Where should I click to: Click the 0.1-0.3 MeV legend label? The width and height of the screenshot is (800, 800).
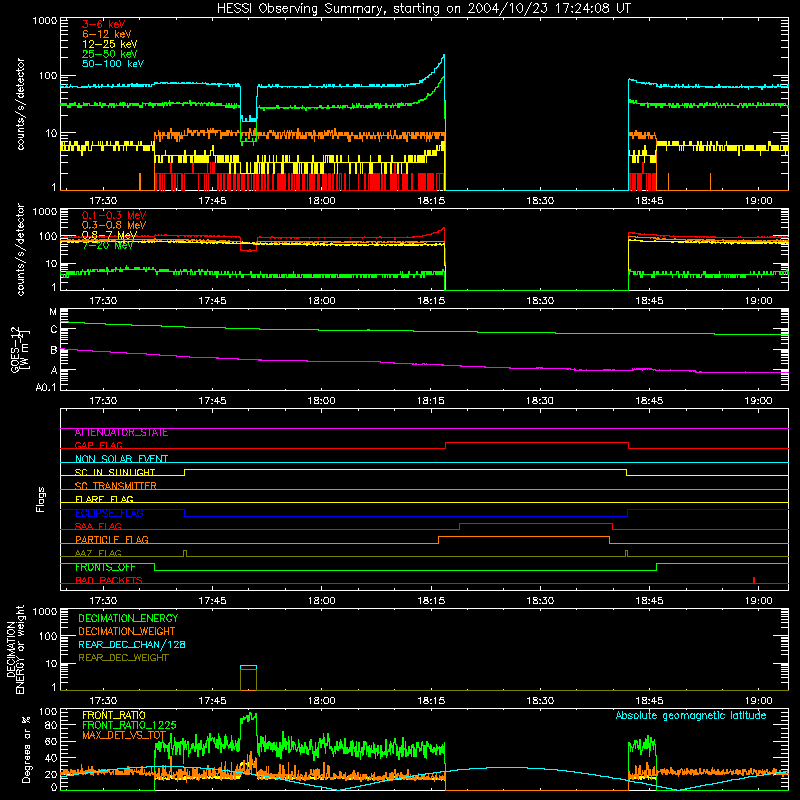(114, 215)
